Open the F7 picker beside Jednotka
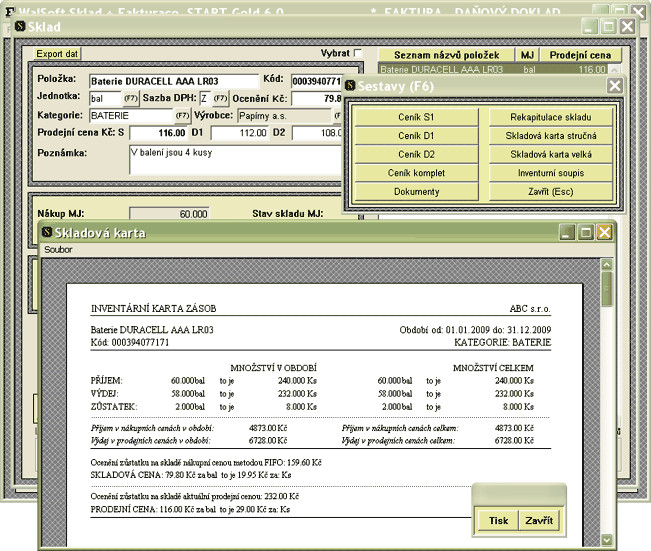651x551 pixels. 131,98
